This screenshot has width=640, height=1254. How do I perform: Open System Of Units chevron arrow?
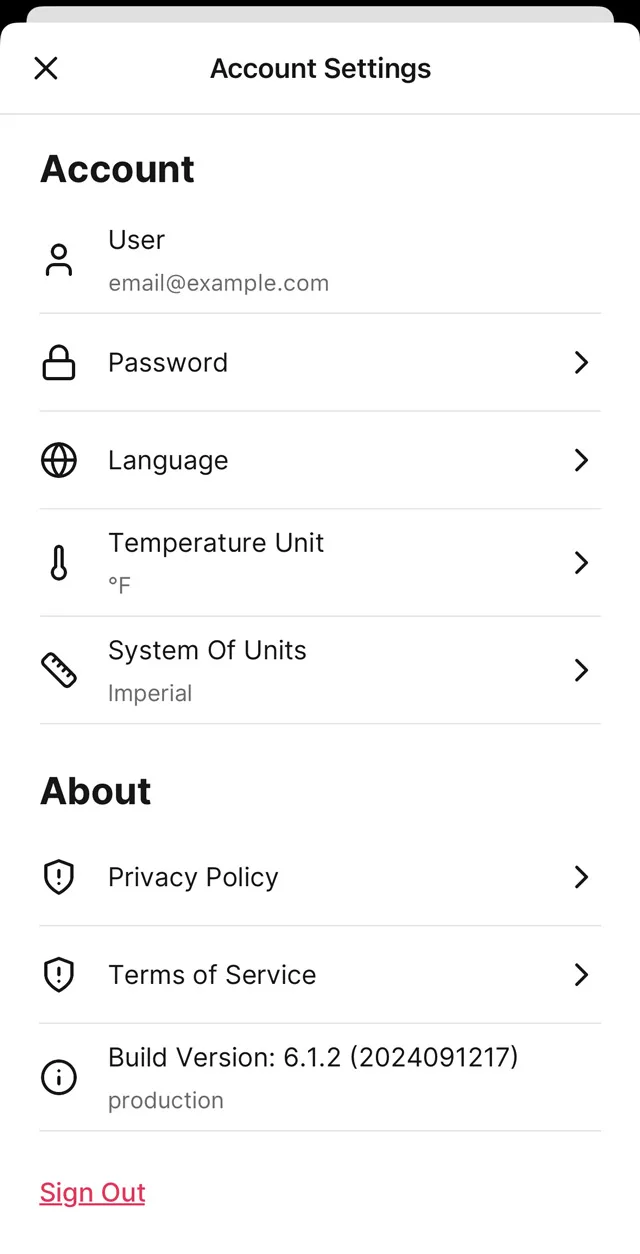tap(581, 670)
